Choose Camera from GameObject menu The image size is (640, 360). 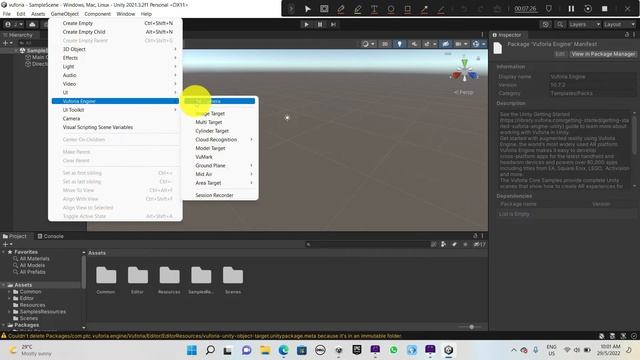click(x=115, y=118)
